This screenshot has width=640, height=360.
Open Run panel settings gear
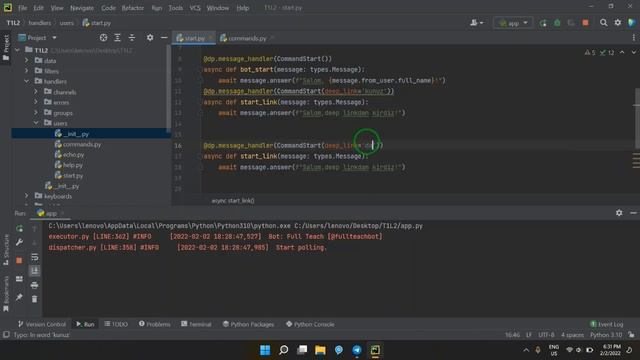click(x=619, y=213)
